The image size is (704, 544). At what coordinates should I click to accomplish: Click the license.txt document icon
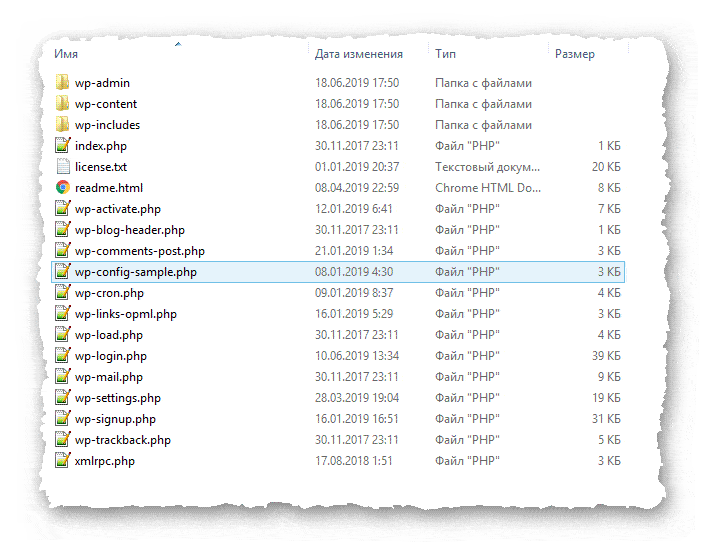[x=63, y=167]
